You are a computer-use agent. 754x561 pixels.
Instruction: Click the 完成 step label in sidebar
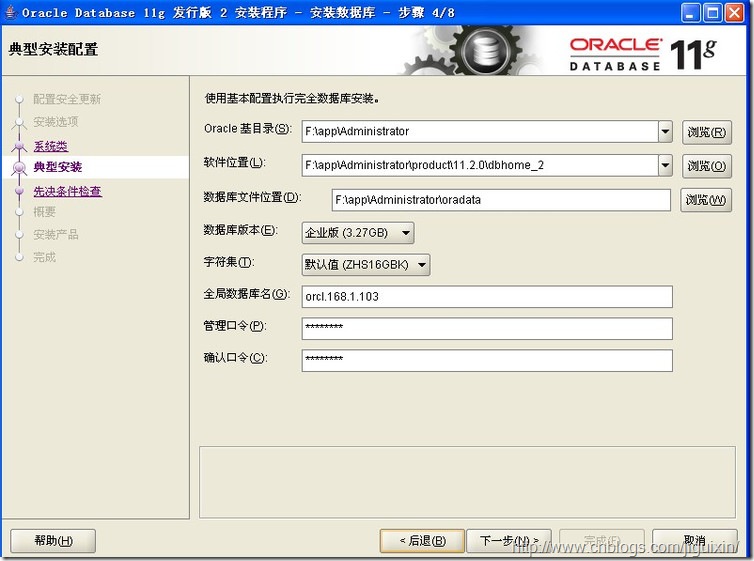tap(44, 257)
